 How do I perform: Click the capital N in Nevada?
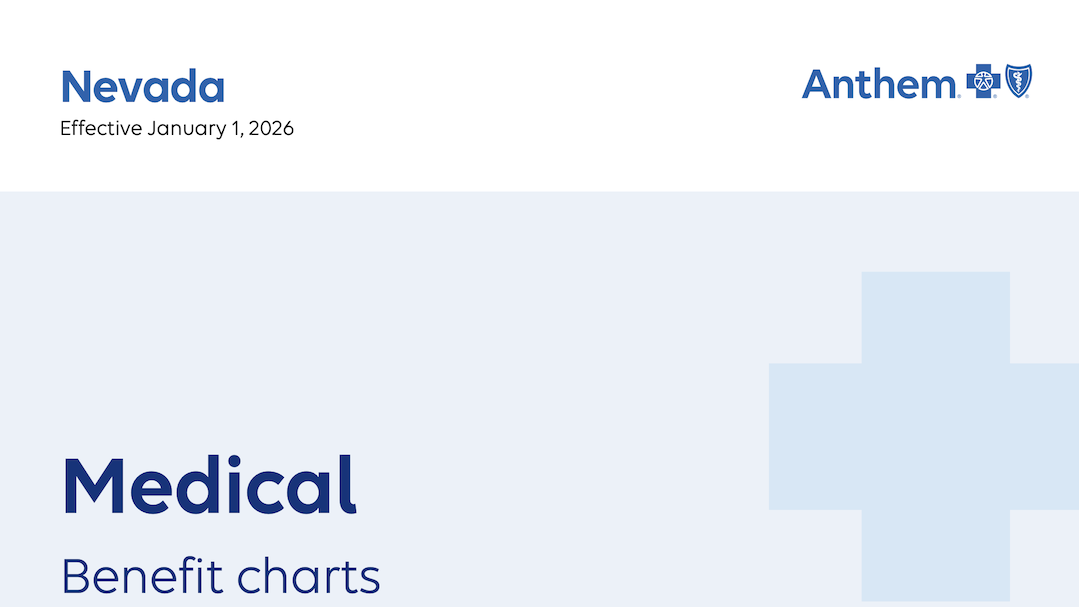click(75, 87)
